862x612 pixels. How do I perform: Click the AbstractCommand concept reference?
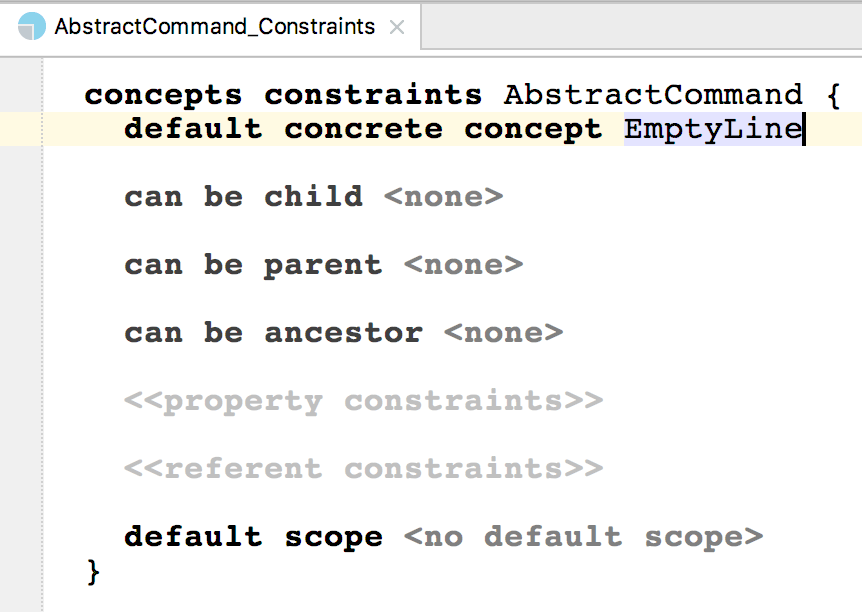[653, 95]
